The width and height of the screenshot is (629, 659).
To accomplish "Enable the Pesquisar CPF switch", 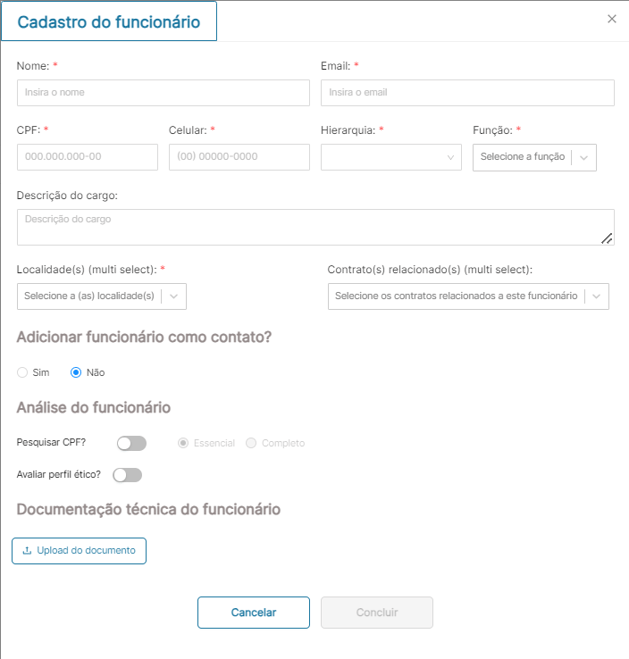I will click(131, 443).
